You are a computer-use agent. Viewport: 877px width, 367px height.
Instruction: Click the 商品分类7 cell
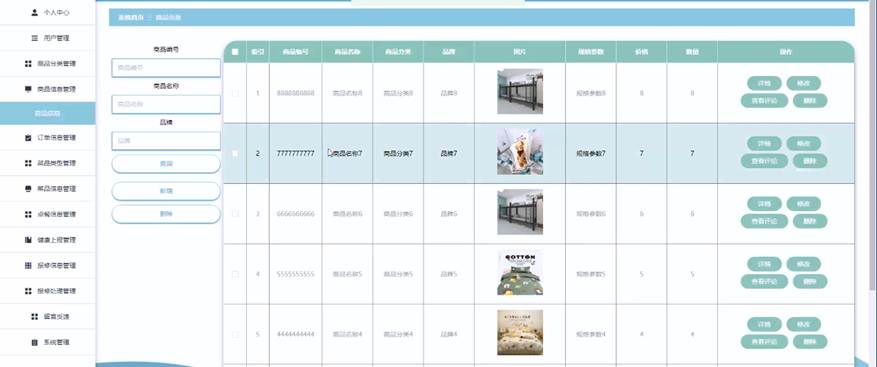click(x=398, y=153)
